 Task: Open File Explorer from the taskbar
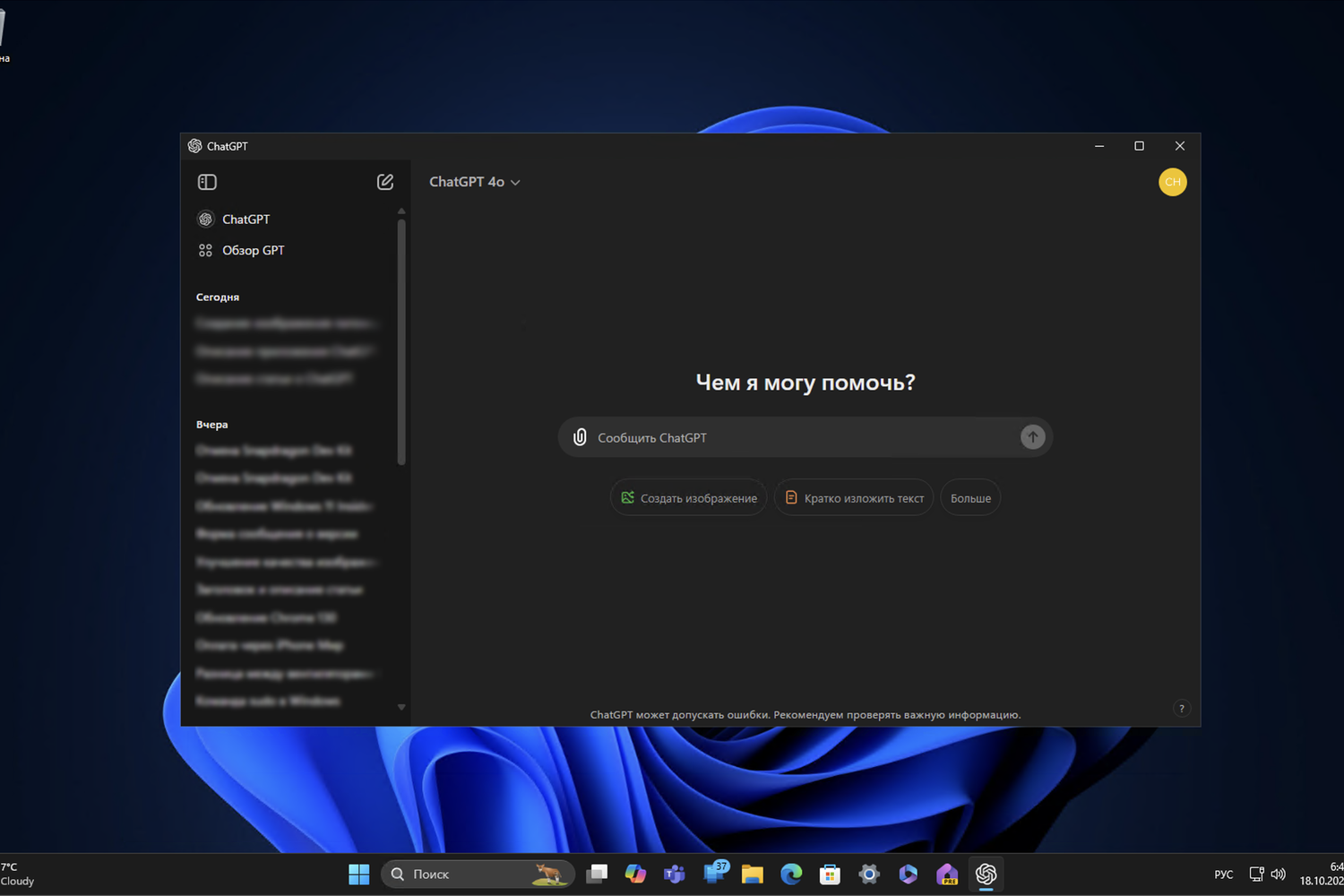click(752, 874)
